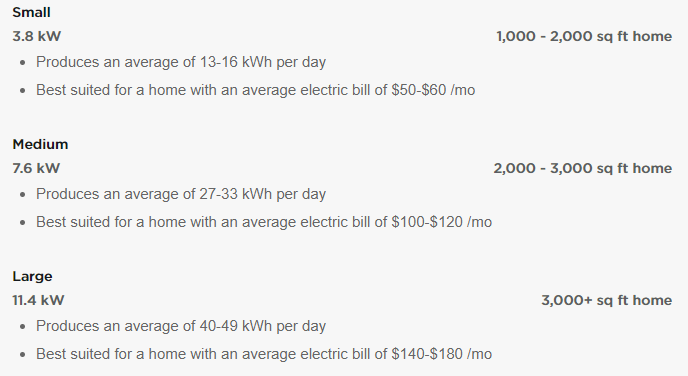
Task: Click the Medium system size heading
Action: [x=40, y=144]
